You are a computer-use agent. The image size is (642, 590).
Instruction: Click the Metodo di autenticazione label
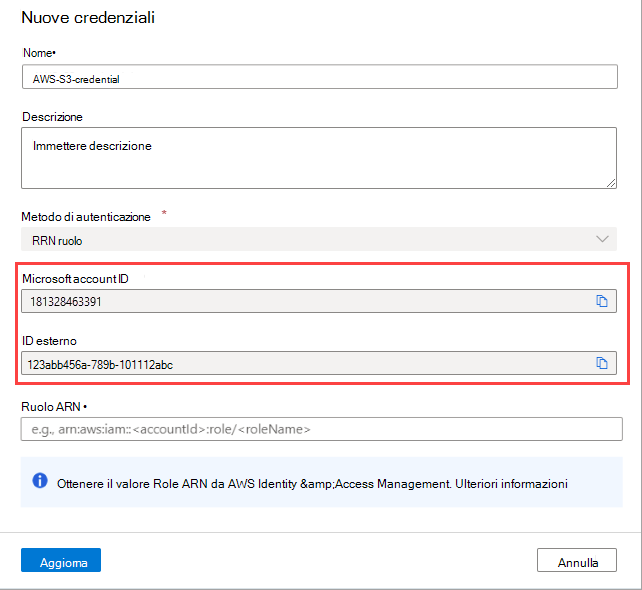pos(86,216)
